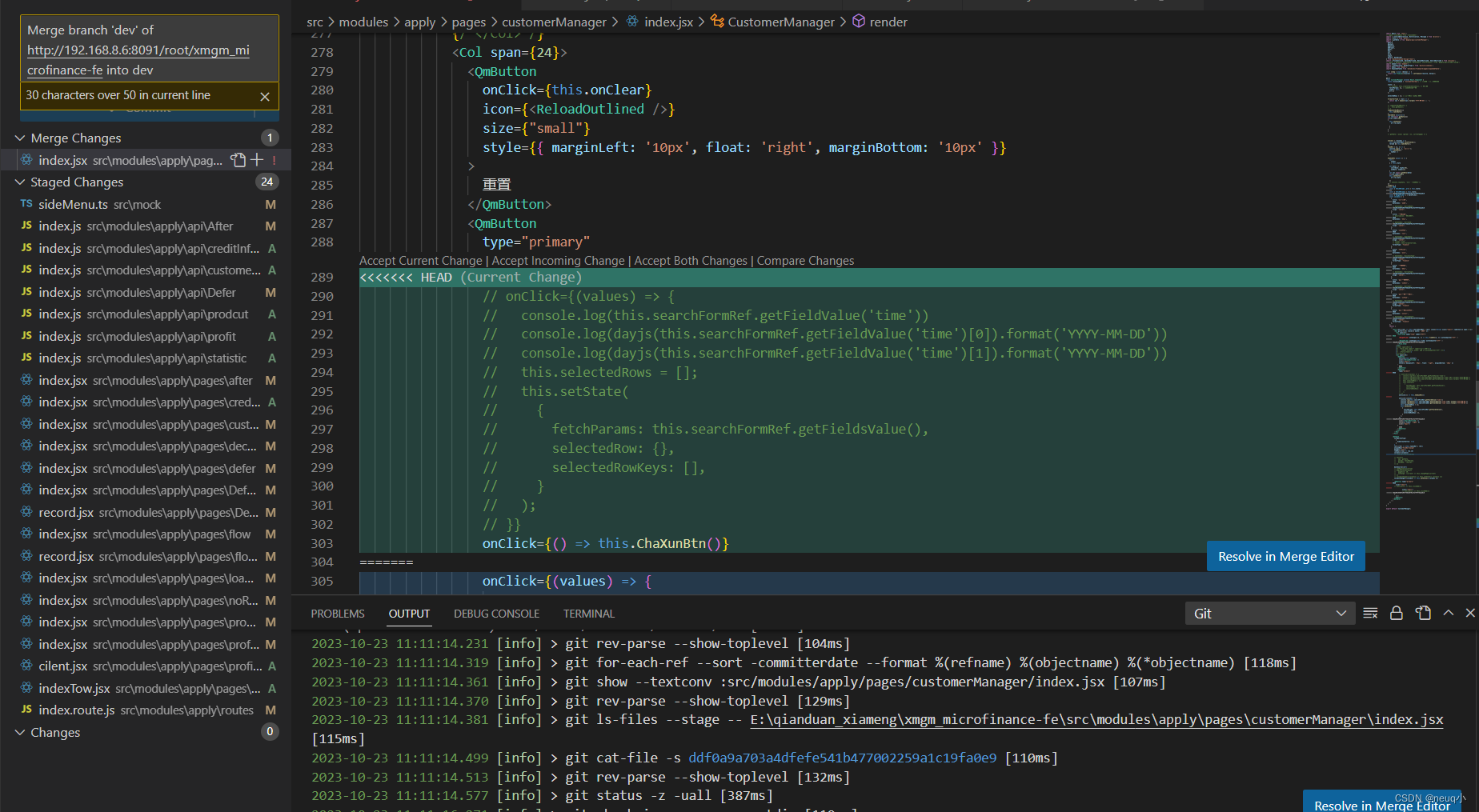Open index.route.js in apply\routes
This screenshot has width=1479, height=812.
point(146,710)
